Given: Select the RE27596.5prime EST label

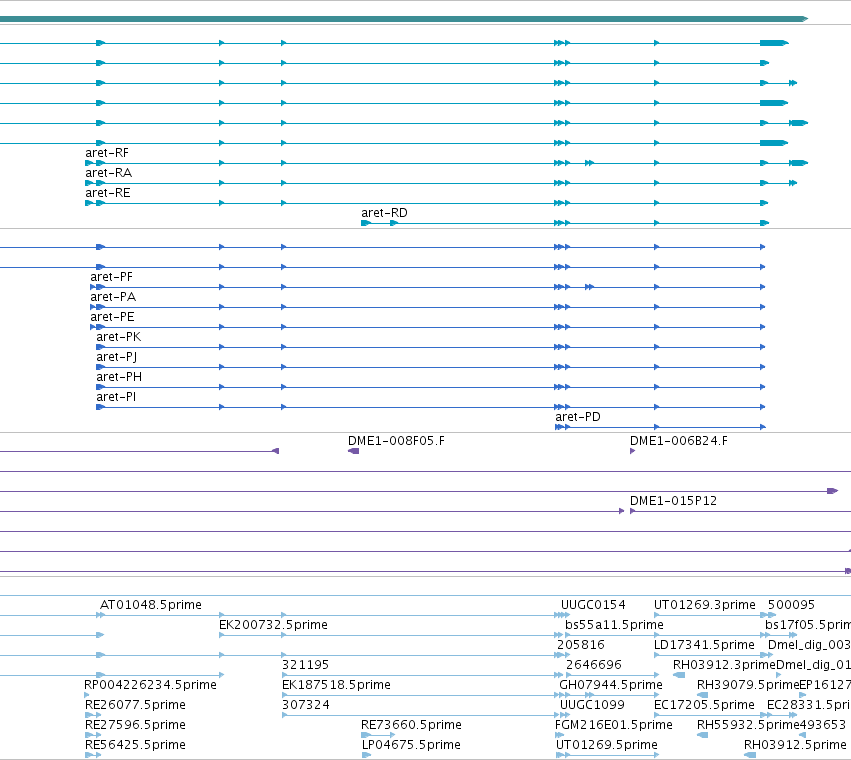Looking at the screenshot, I should tap(135, 725).
